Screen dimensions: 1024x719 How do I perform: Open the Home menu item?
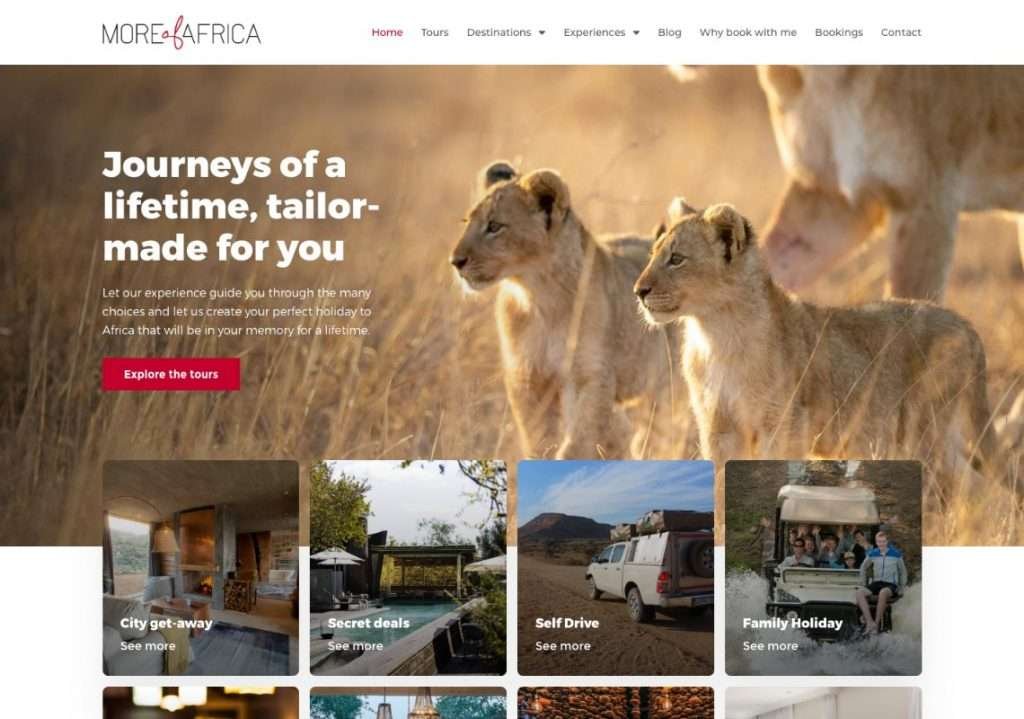click(x=387, y=32)
